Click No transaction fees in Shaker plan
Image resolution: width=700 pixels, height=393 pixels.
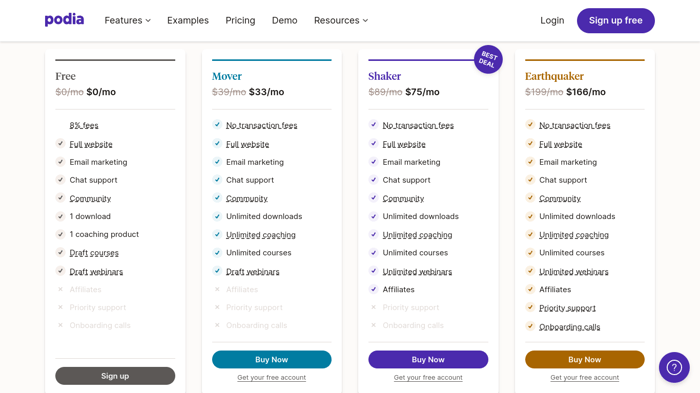(x=418, y=125)
